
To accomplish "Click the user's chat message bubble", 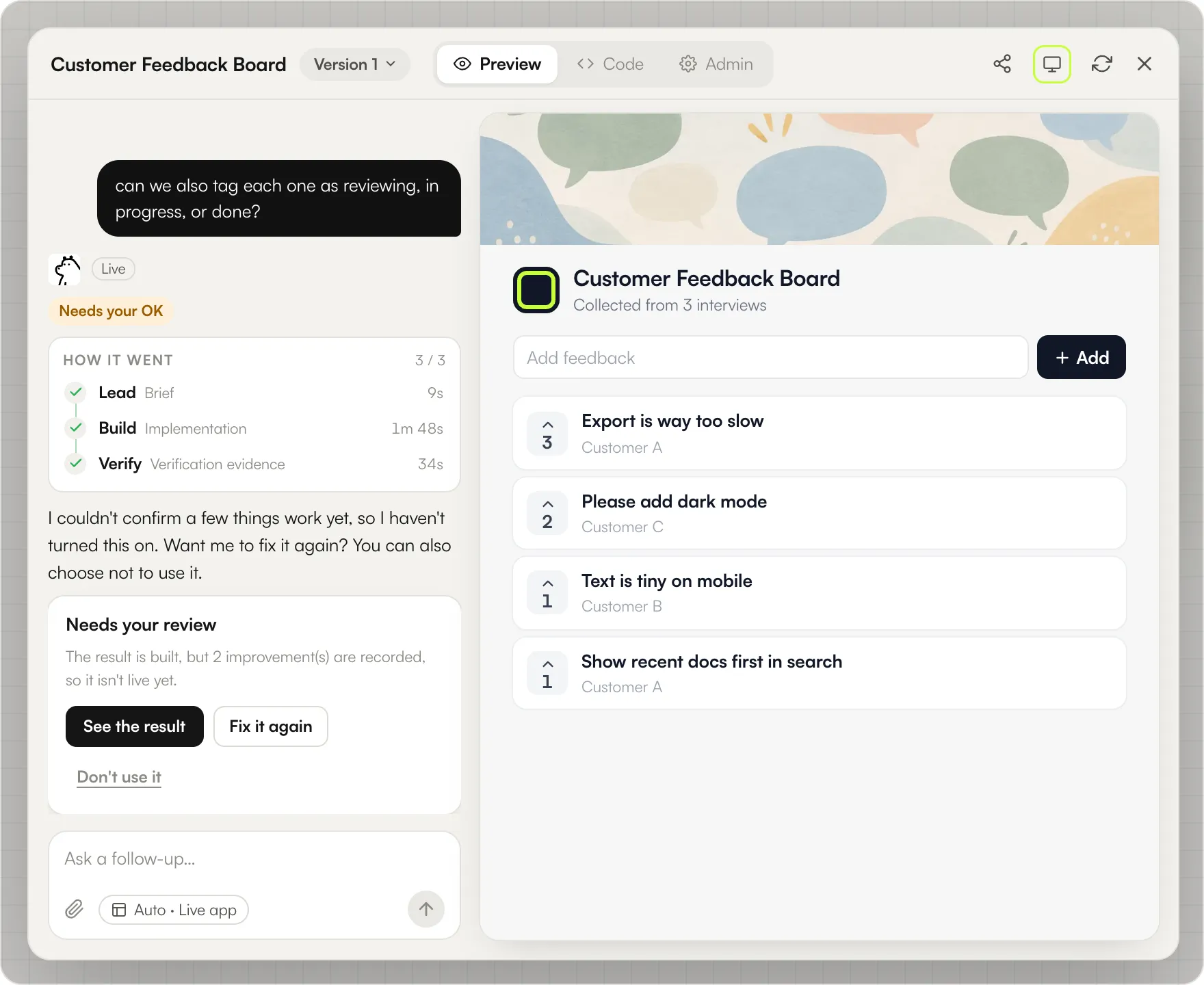I will pyautogui.click(x=279, y=198).
